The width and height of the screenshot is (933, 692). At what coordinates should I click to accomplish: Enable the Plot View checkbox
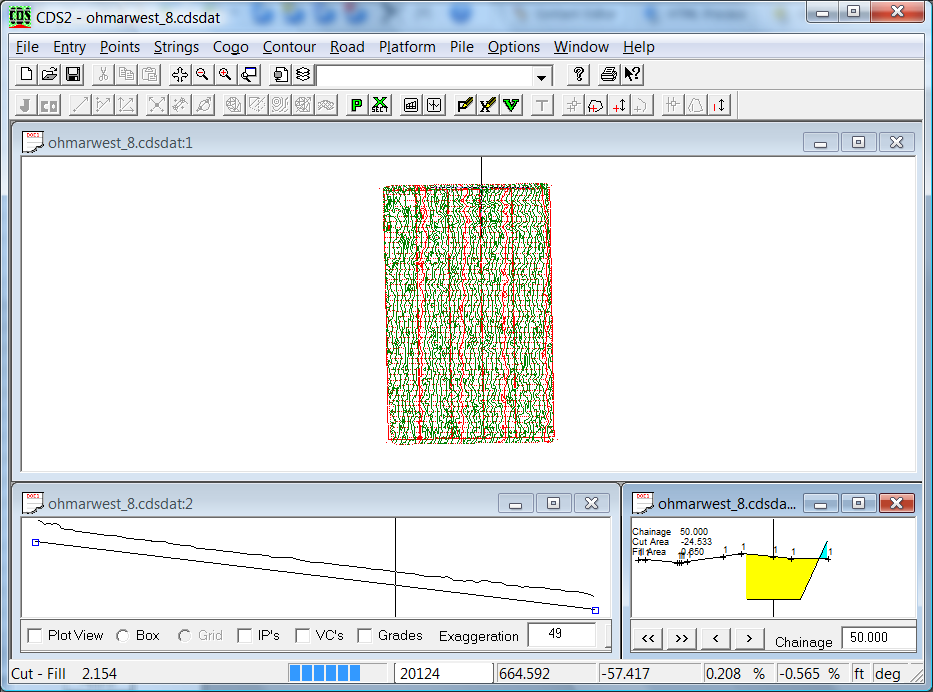coord(35,636)
